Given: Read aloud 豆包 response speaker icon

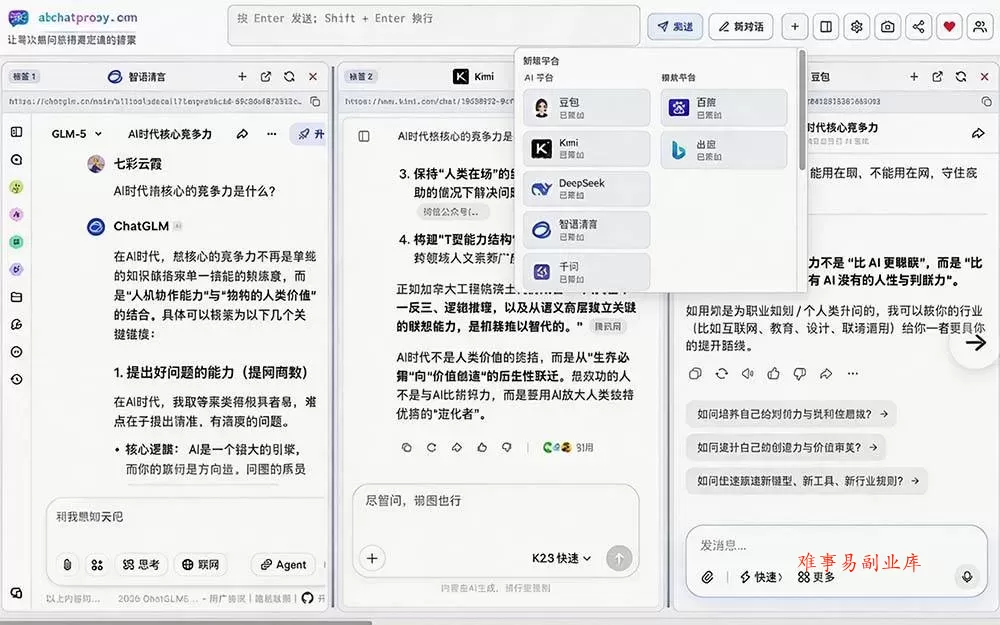Looking at the screenshot, I should [747, 374].
